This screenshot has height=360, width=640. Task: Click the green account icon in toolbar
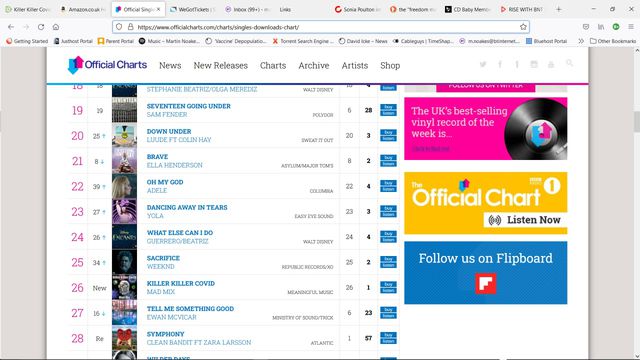(616, 27)
